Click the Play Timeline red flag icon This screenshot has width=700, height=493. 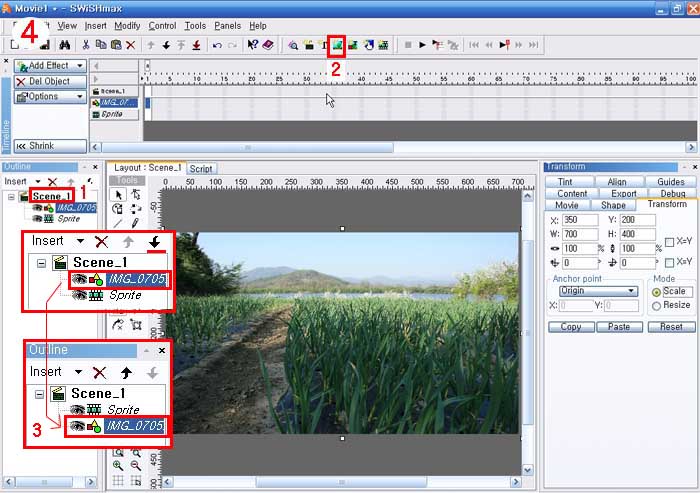(438, 45)
